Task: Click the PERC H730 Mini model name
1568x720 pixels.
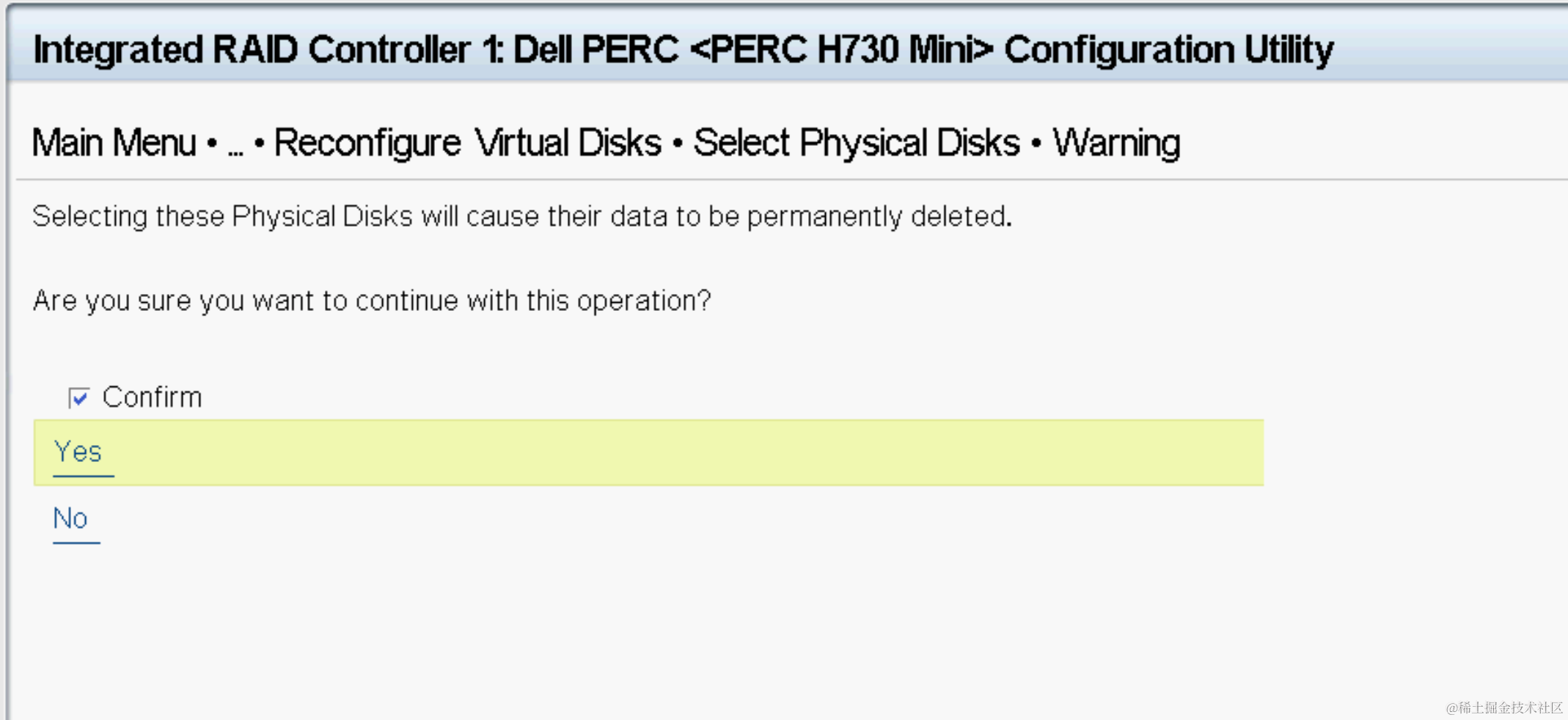Action: tap(841, 50)
